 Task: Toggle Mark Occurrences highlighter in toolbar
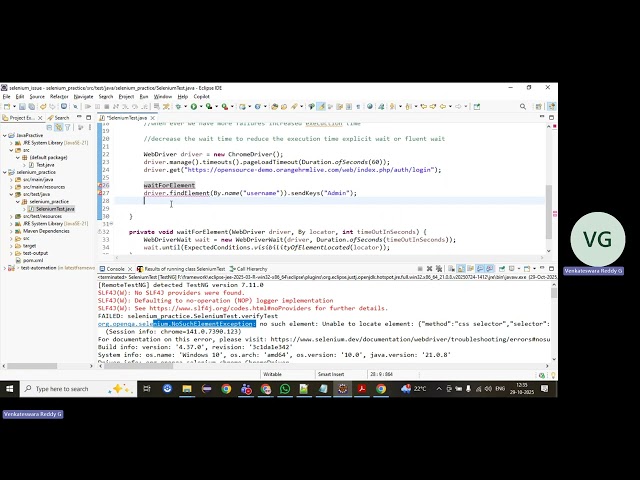pyautogui.click(x=322, y=107)
